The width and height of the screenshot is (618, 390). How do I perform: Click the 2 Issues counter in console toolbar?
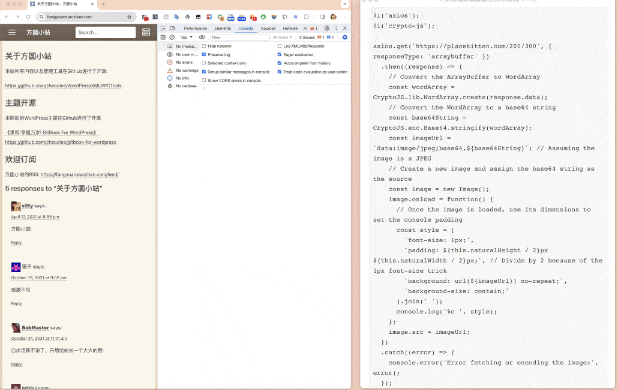(x=316, y=37)
